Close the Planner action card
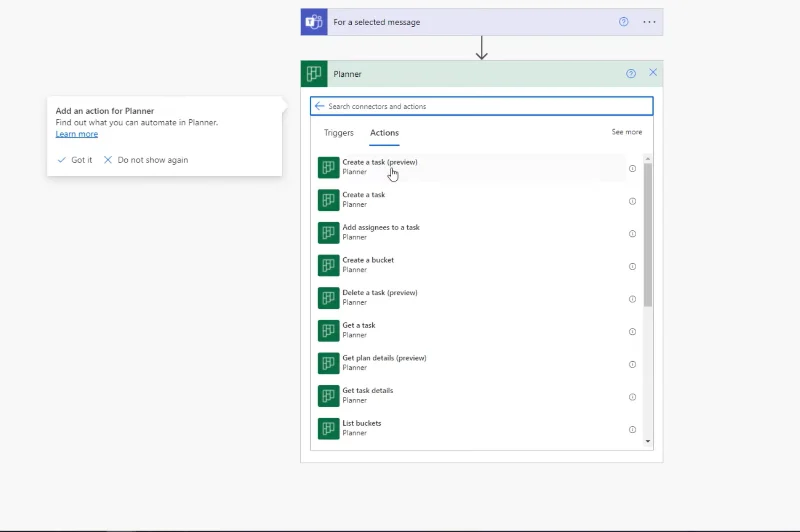 (653, 72)
